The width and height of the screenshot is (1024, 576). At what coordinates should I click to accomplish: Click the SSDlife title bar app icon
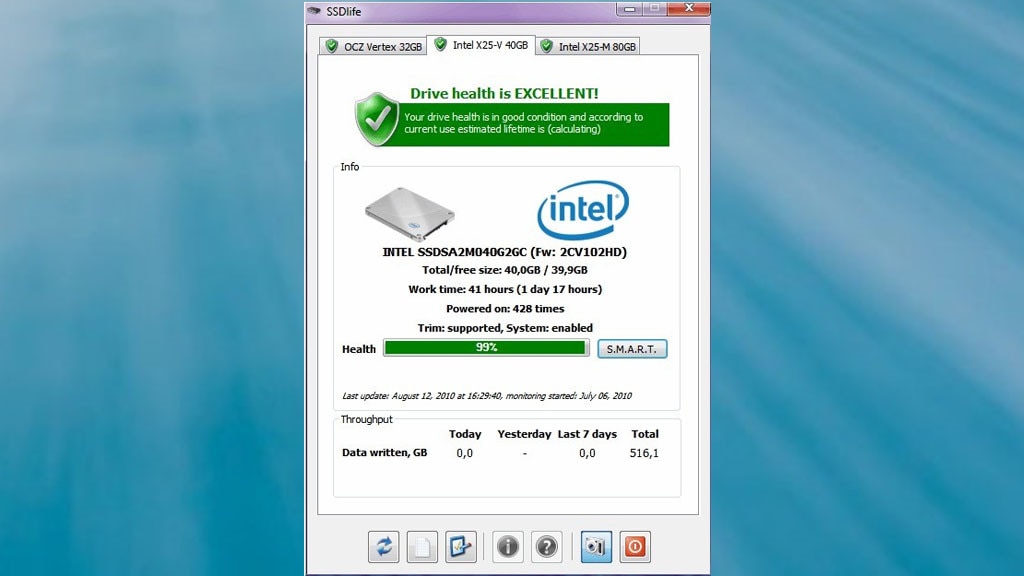click(314, 11)
